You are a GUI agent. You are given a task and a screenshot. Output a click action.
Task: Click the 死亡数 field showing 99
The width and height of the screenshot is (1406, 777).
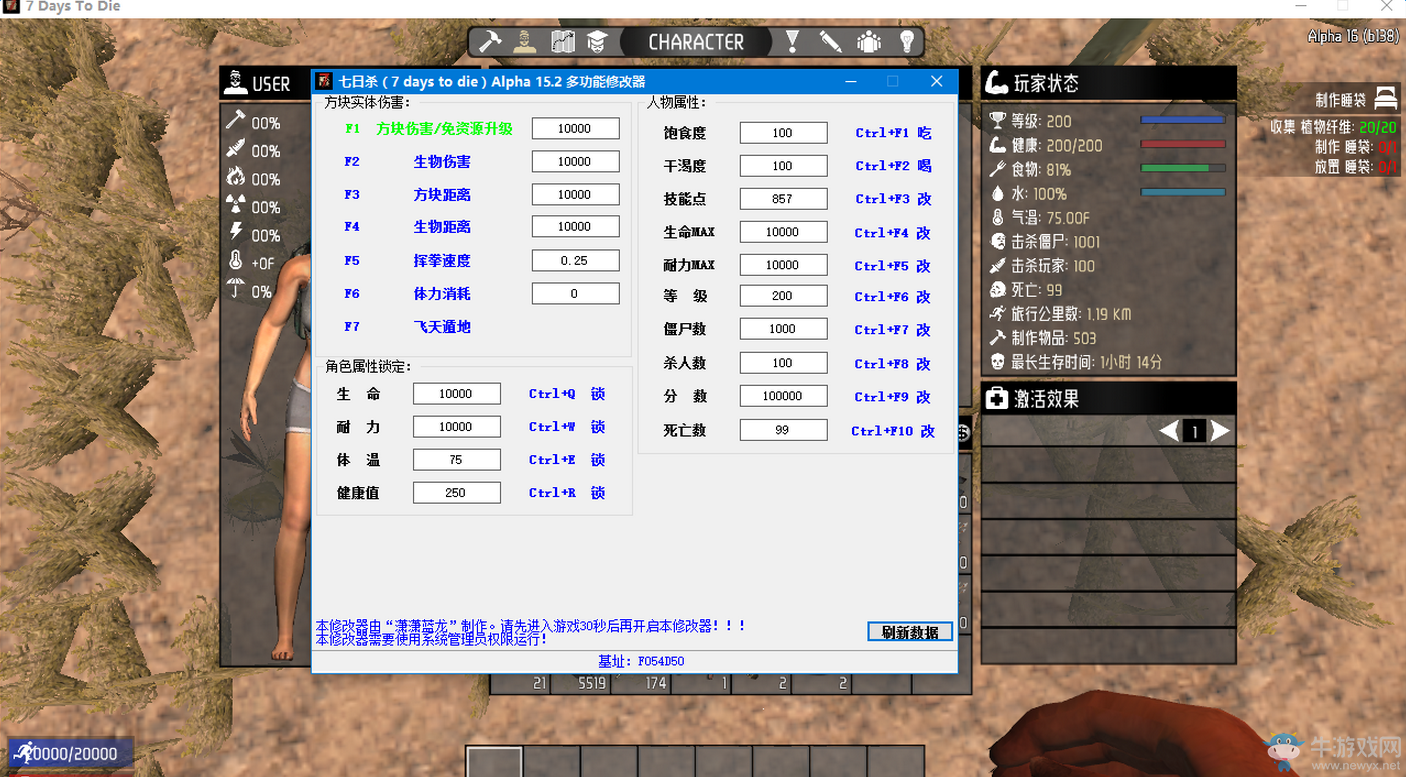(x=783, y=430)
